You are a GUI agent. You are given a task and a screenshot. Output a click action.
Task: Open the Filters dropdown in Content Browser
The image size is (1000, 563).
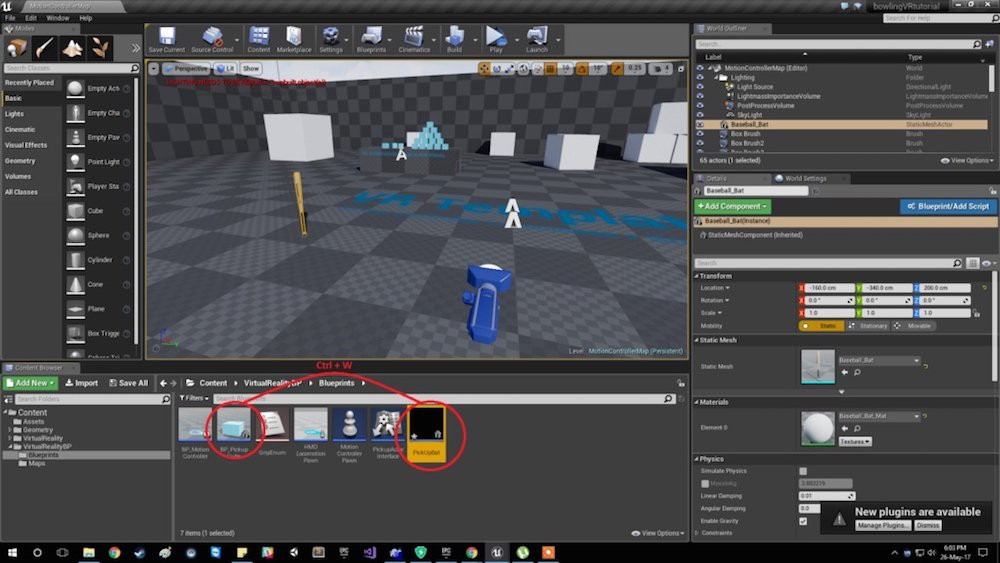tap(194, 398)
